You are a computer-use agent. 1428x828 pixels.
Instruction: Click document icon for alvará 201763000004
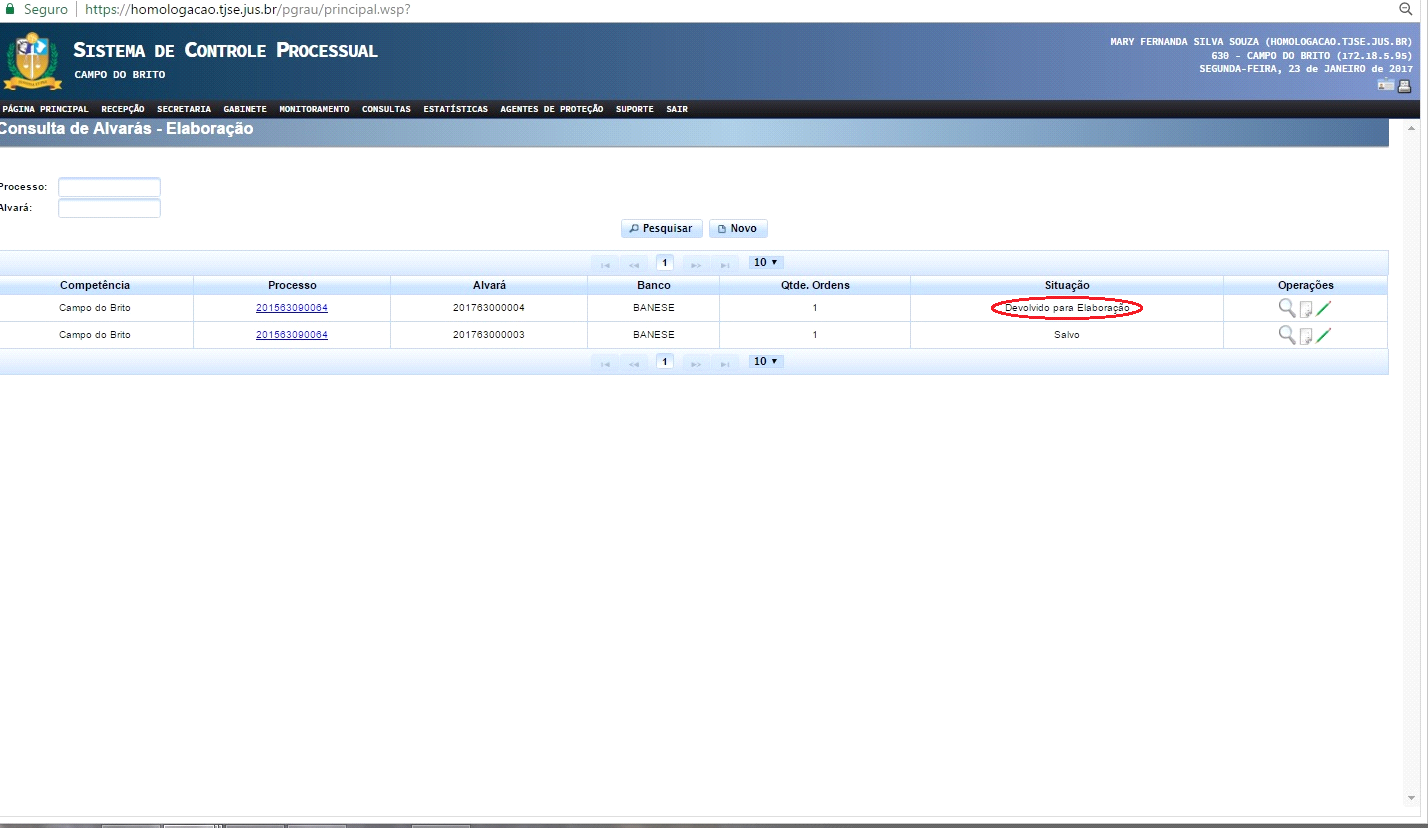1306,309
